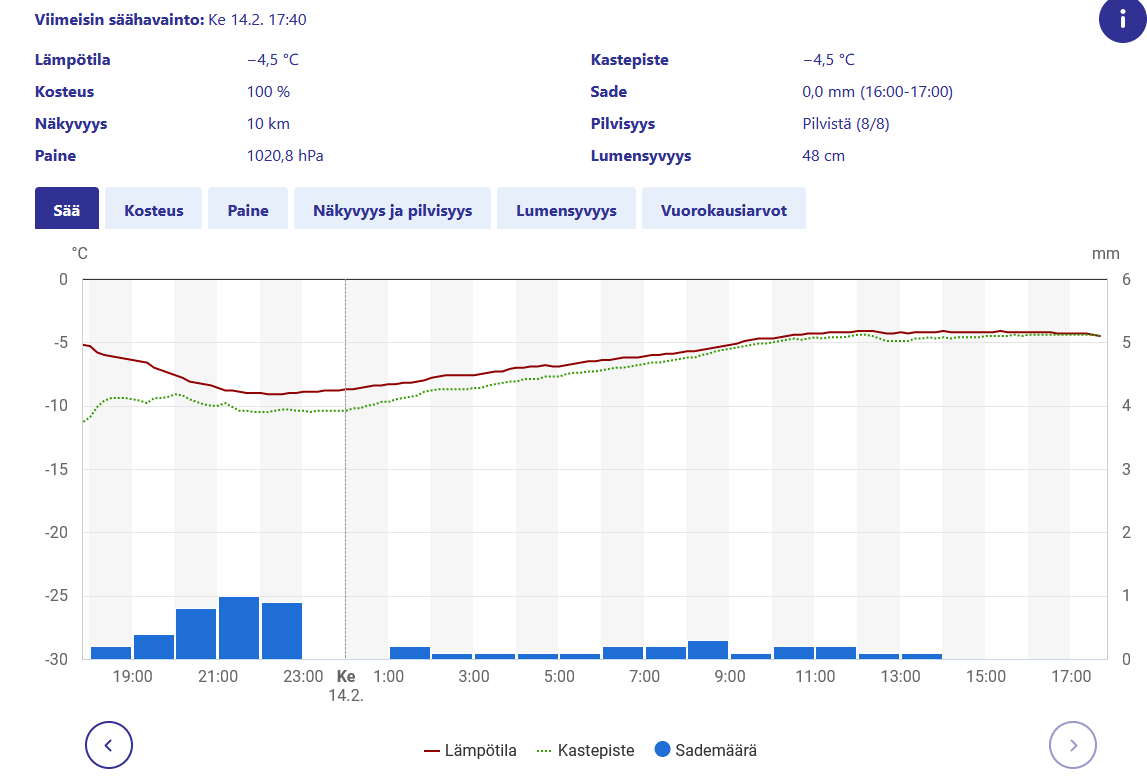This screenshot has width=1147, height=784.
Task: Go to previous time period arrow
Action: click(109, 745)
